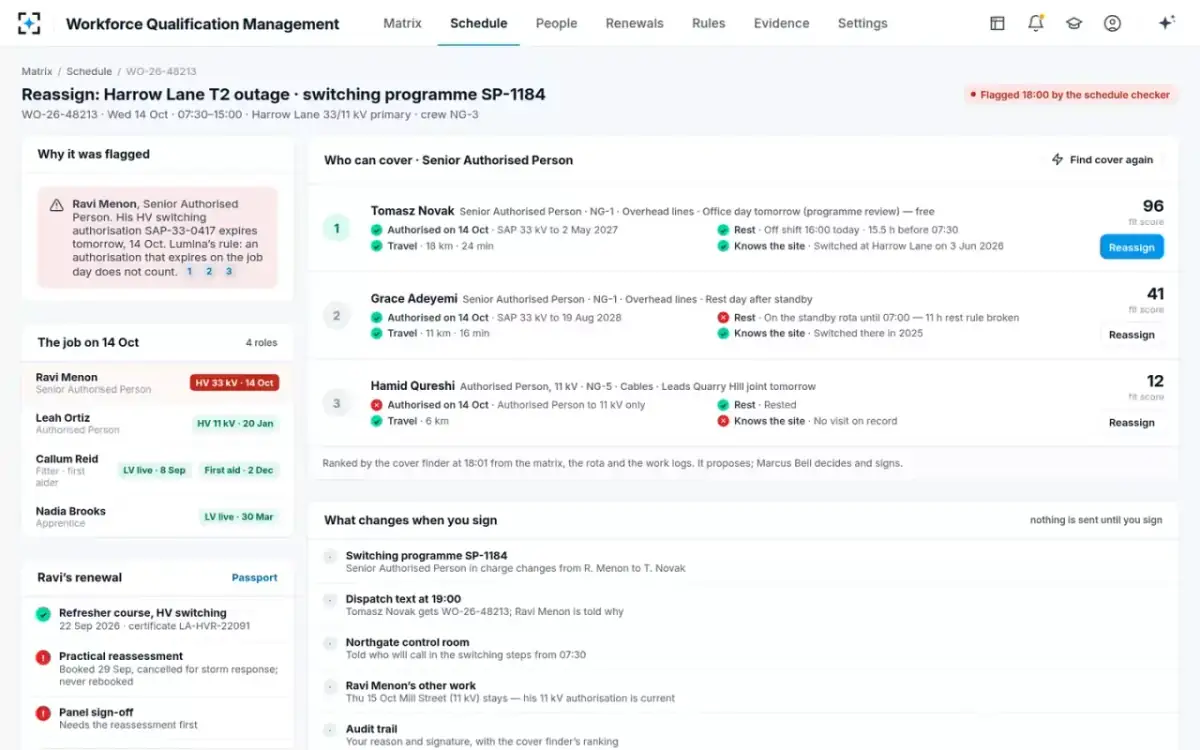Click Grace Adeyemi's green Travel check icon

click(x=377, y=333)
